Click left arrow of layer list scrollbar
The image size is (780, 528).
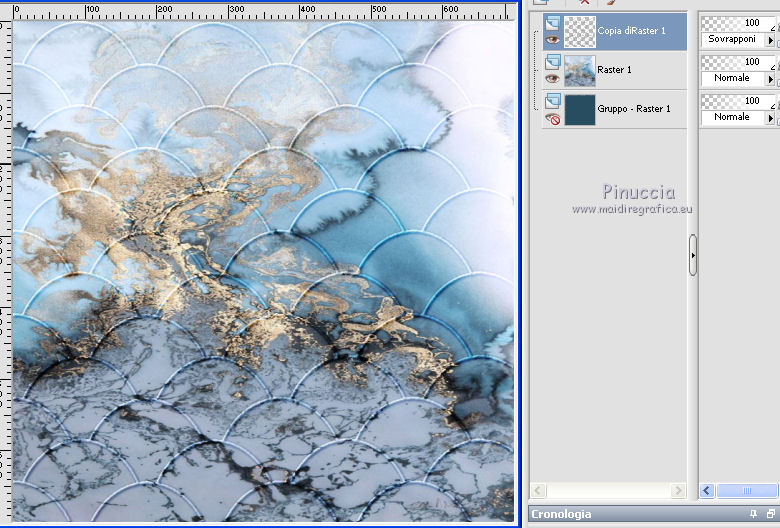pyautogui.click(x=538, y=491)
